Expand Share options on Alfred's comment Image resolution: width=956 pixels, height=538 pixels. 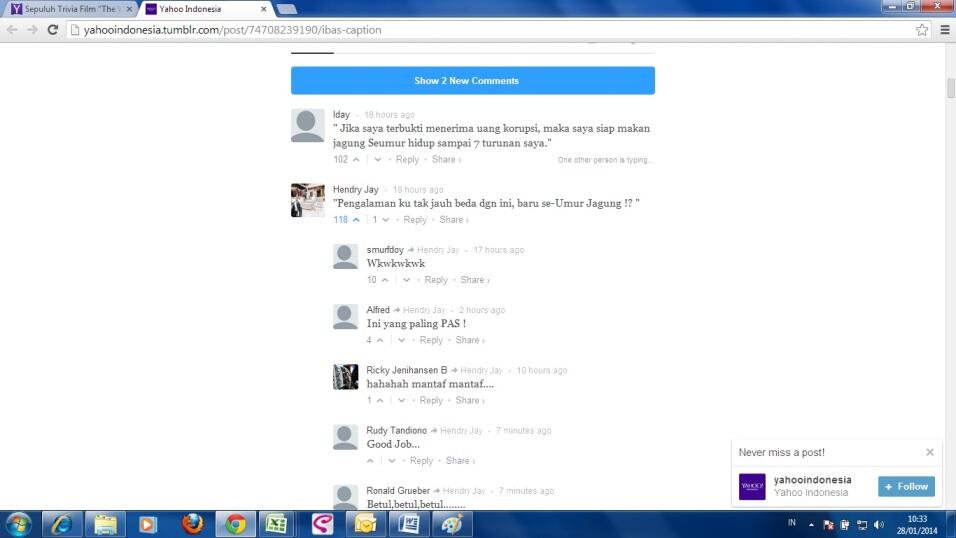click(470, 340)
